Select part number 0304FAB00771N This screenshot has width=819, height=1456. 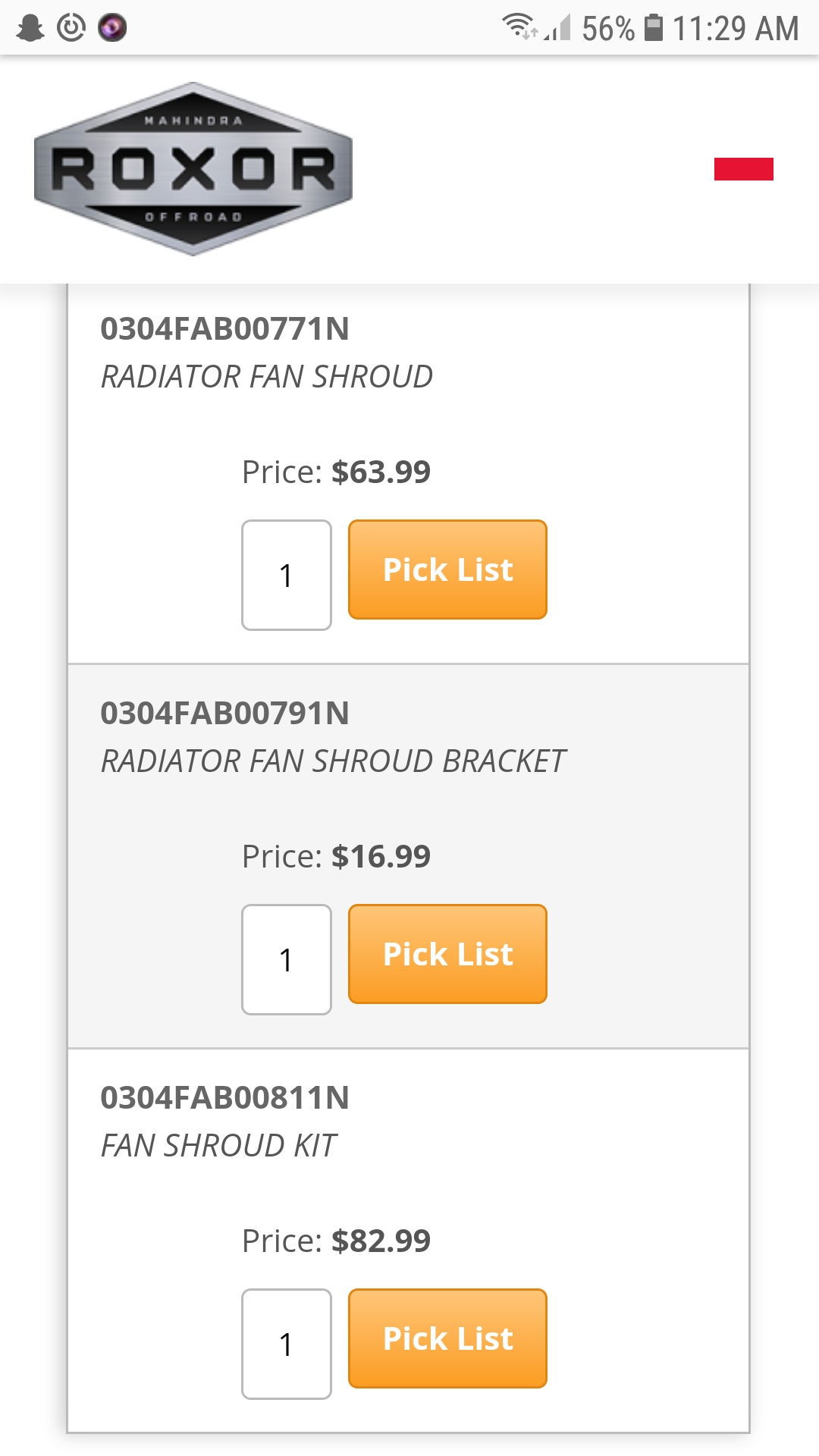click(x=225, y=329)
